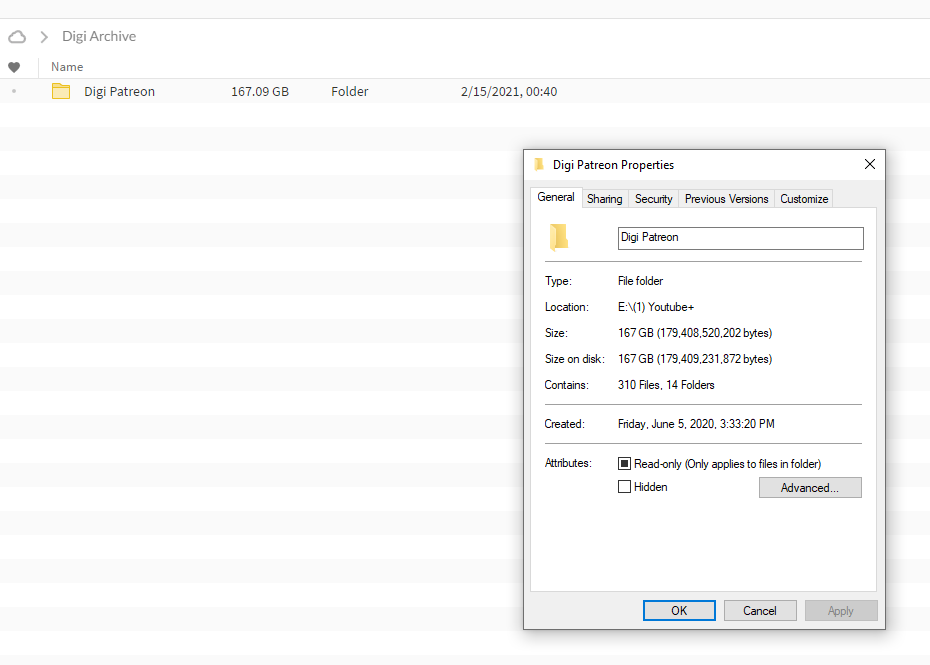930x665 pixels.
Task: Click the File folder type value
Action: click(641, 281)
